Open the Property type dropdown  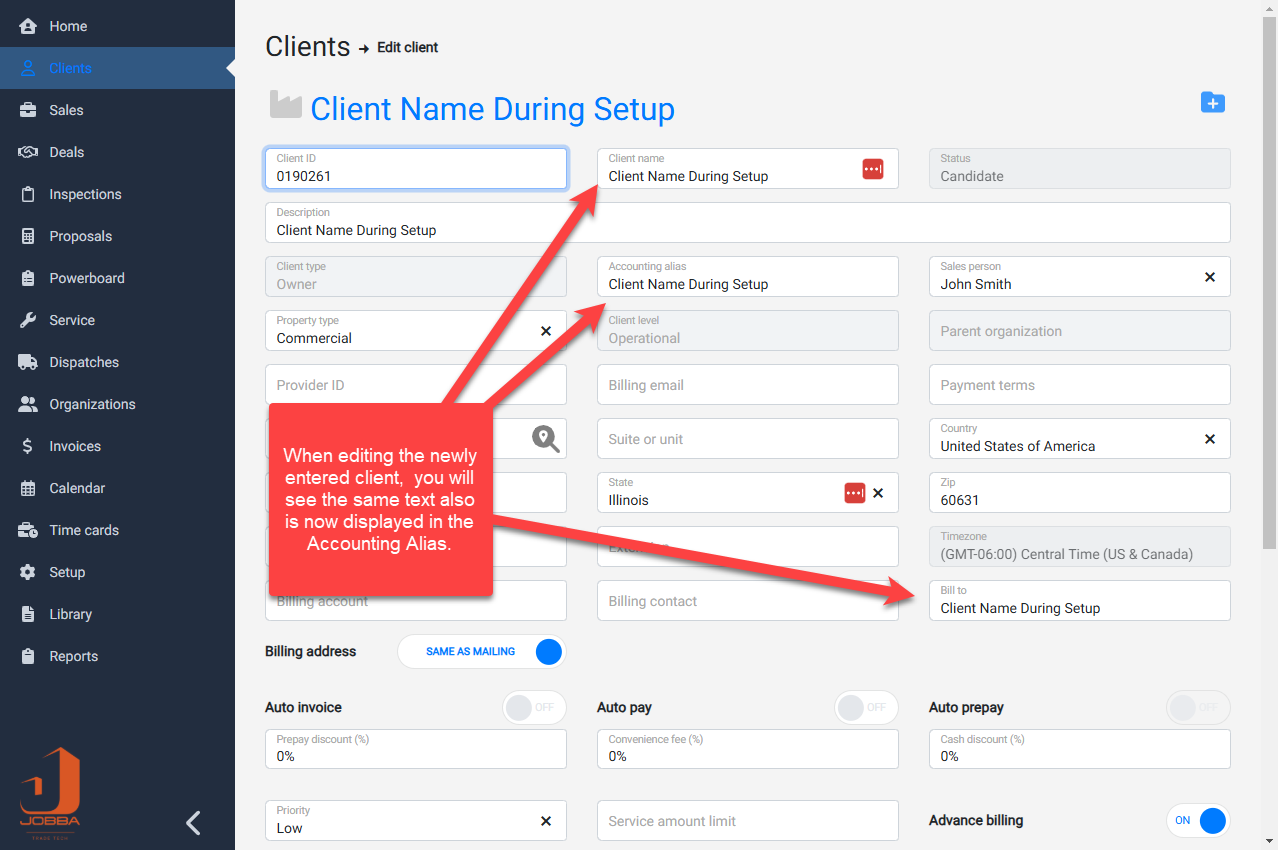[400, 331]
